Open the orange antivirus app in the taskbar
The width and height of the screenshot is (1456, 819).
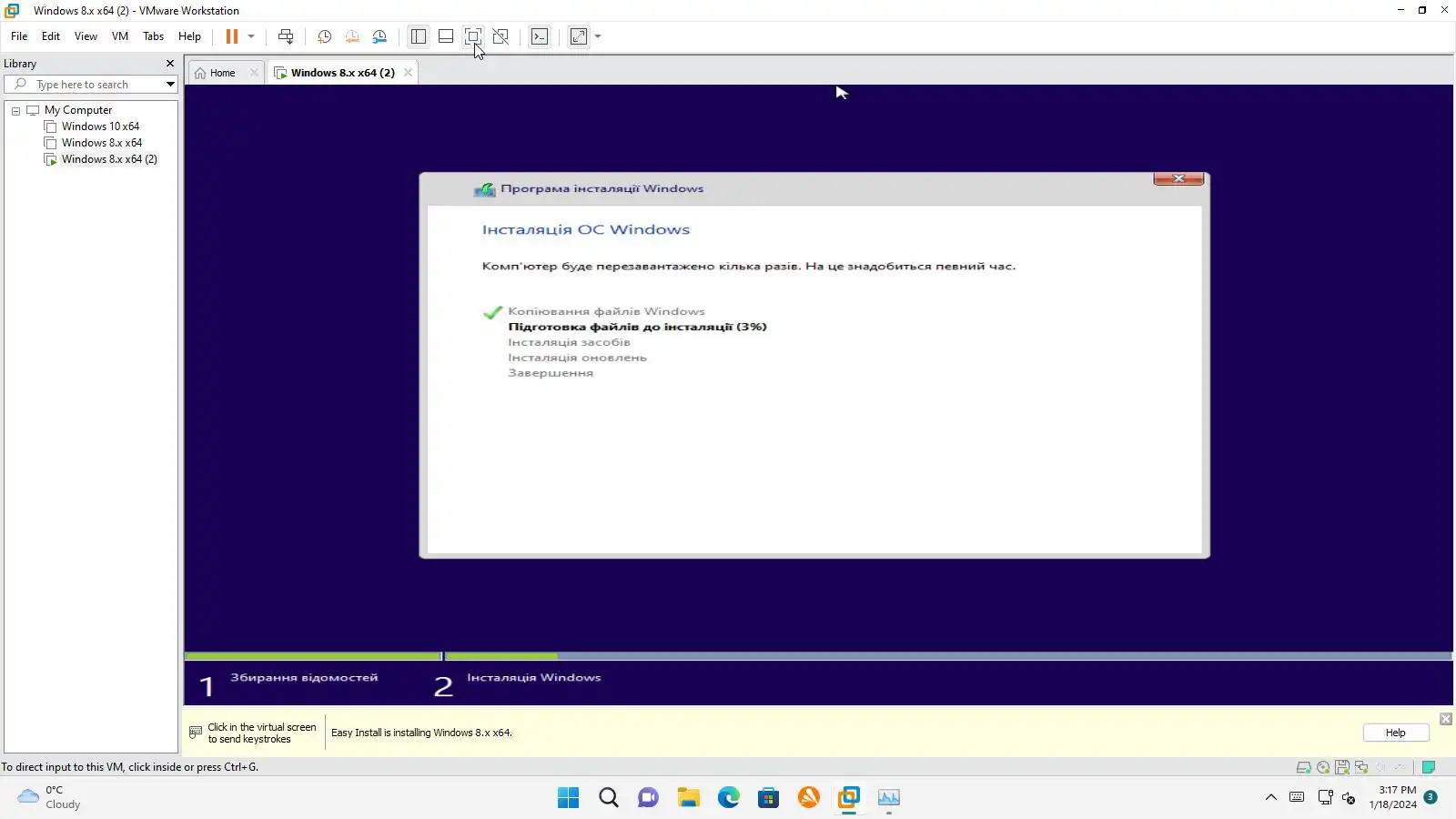point(808,798)
